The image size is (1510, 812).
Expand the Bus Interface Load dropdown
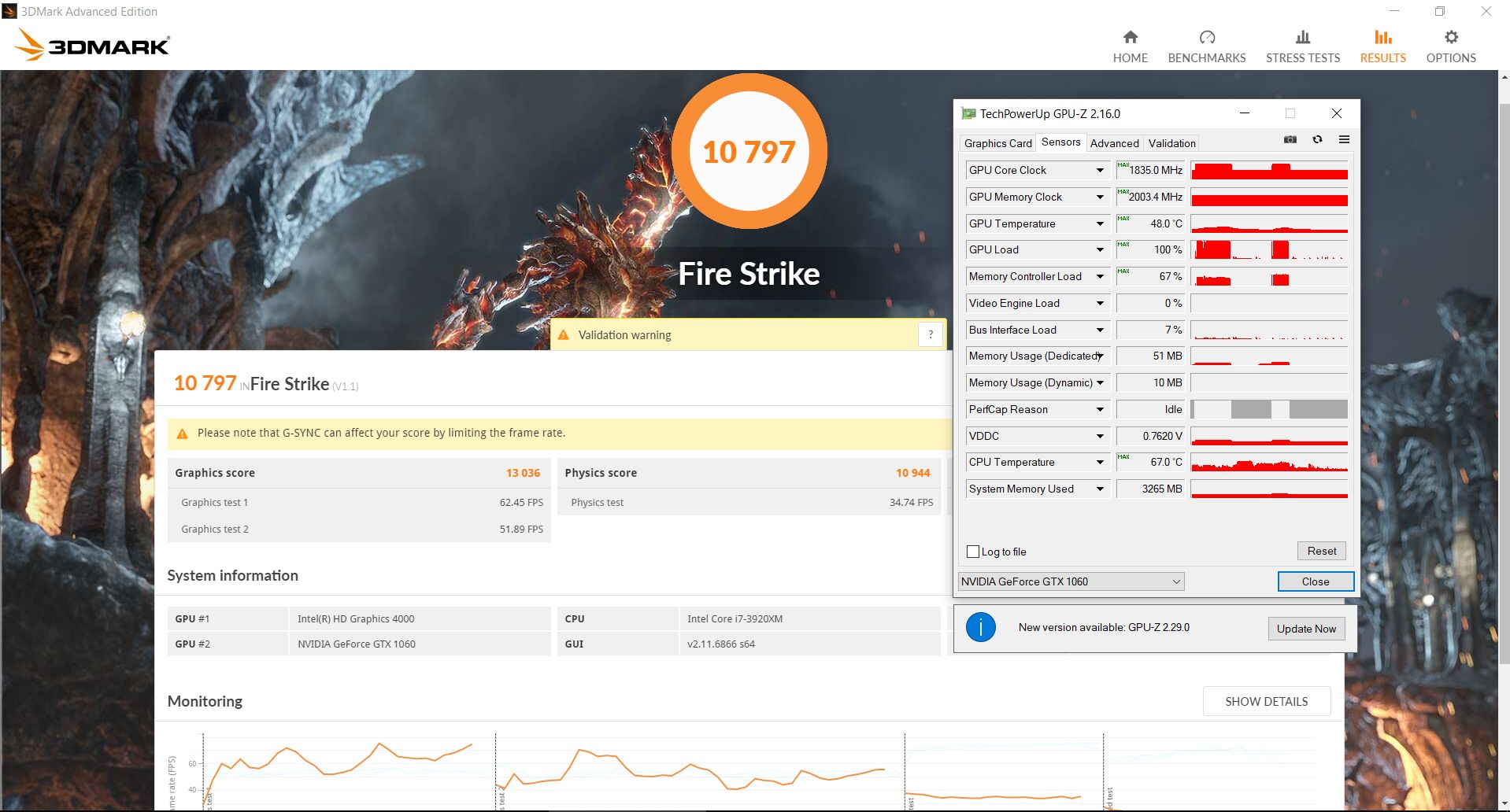pos(1100,330)
